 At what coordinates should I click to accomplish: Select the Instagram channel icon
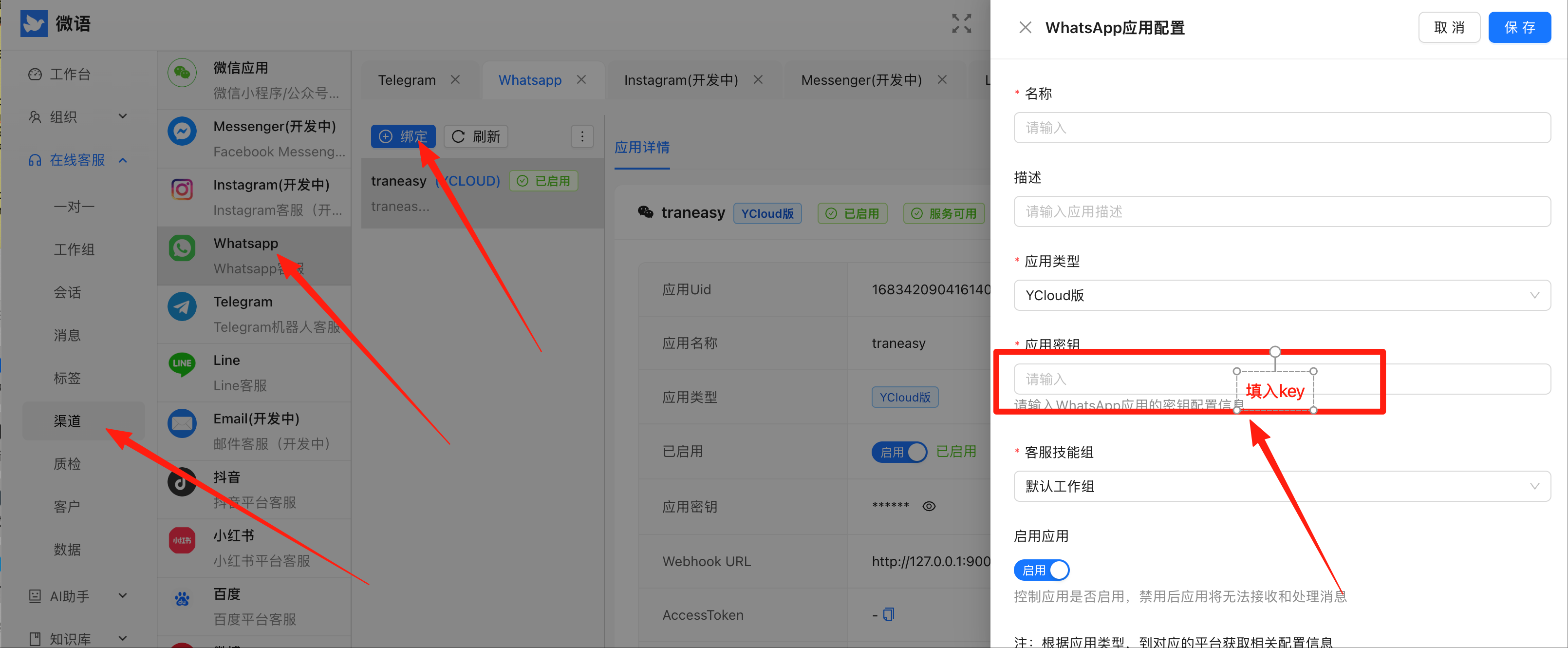pos(182,190)
